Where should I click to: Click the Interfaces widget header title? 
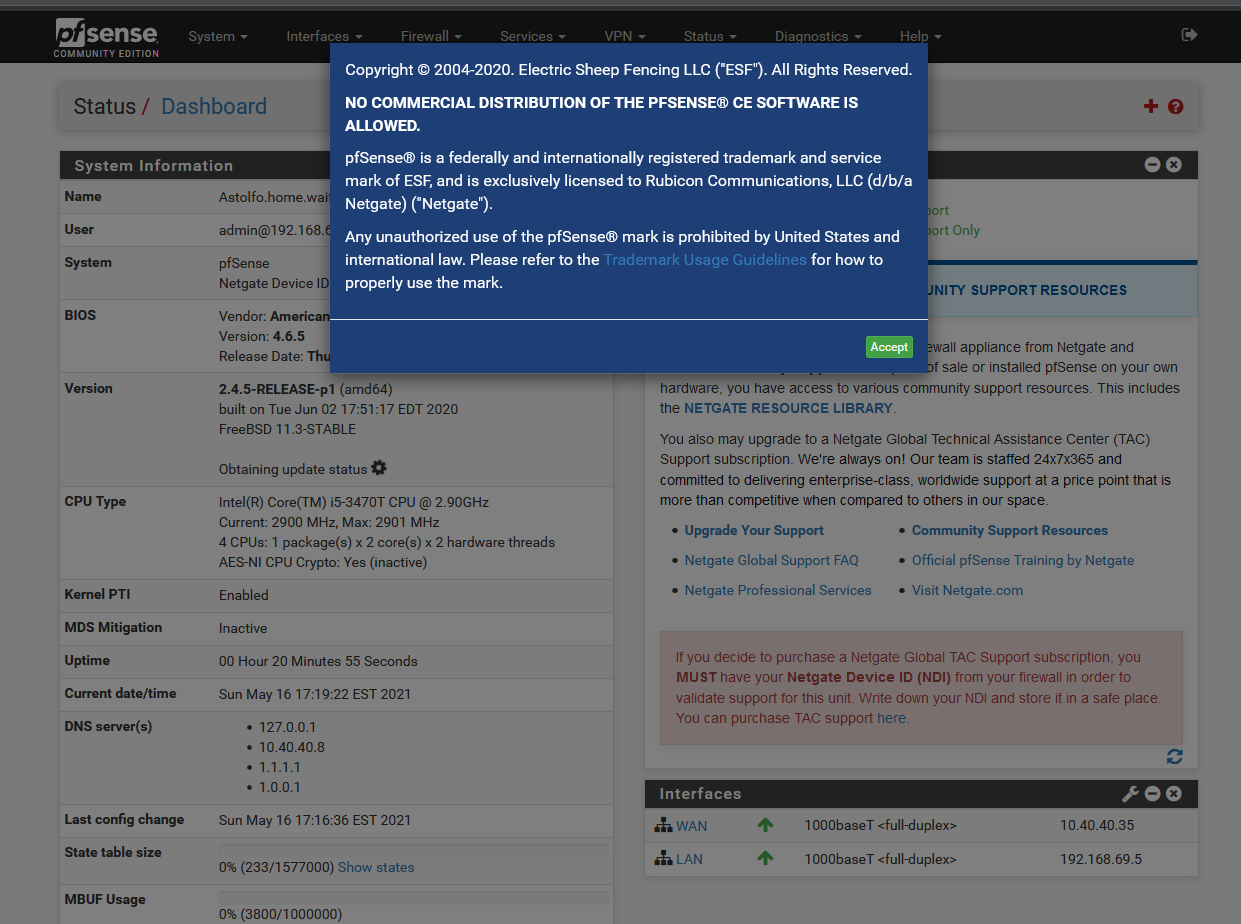click(x=700, y=794)
